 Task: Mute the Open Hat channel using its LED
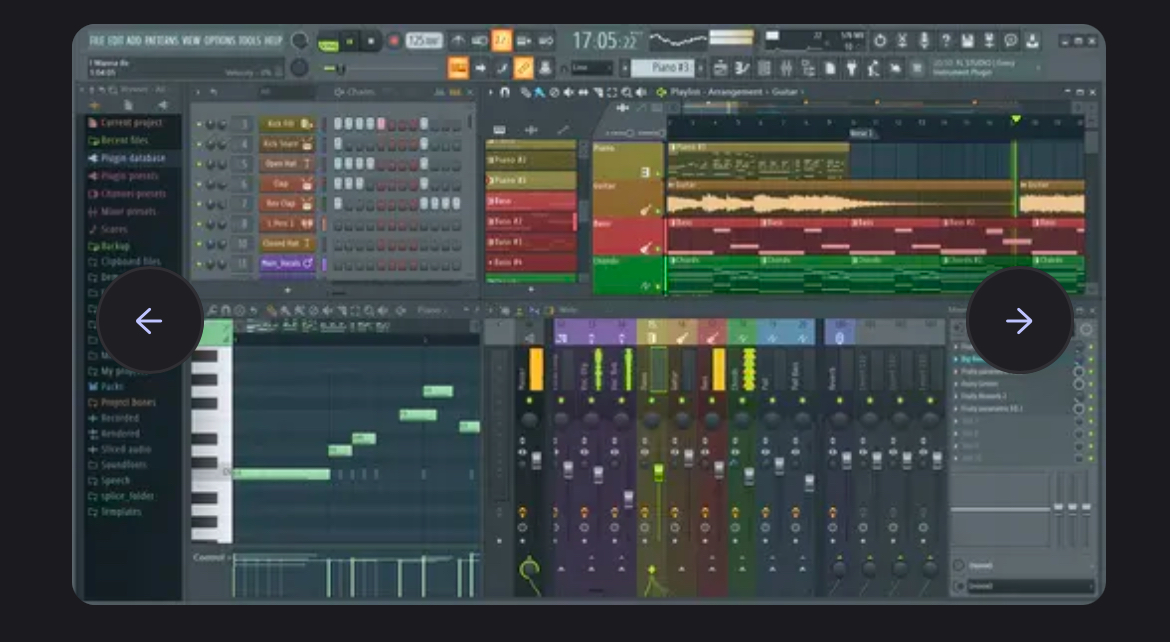198,164
